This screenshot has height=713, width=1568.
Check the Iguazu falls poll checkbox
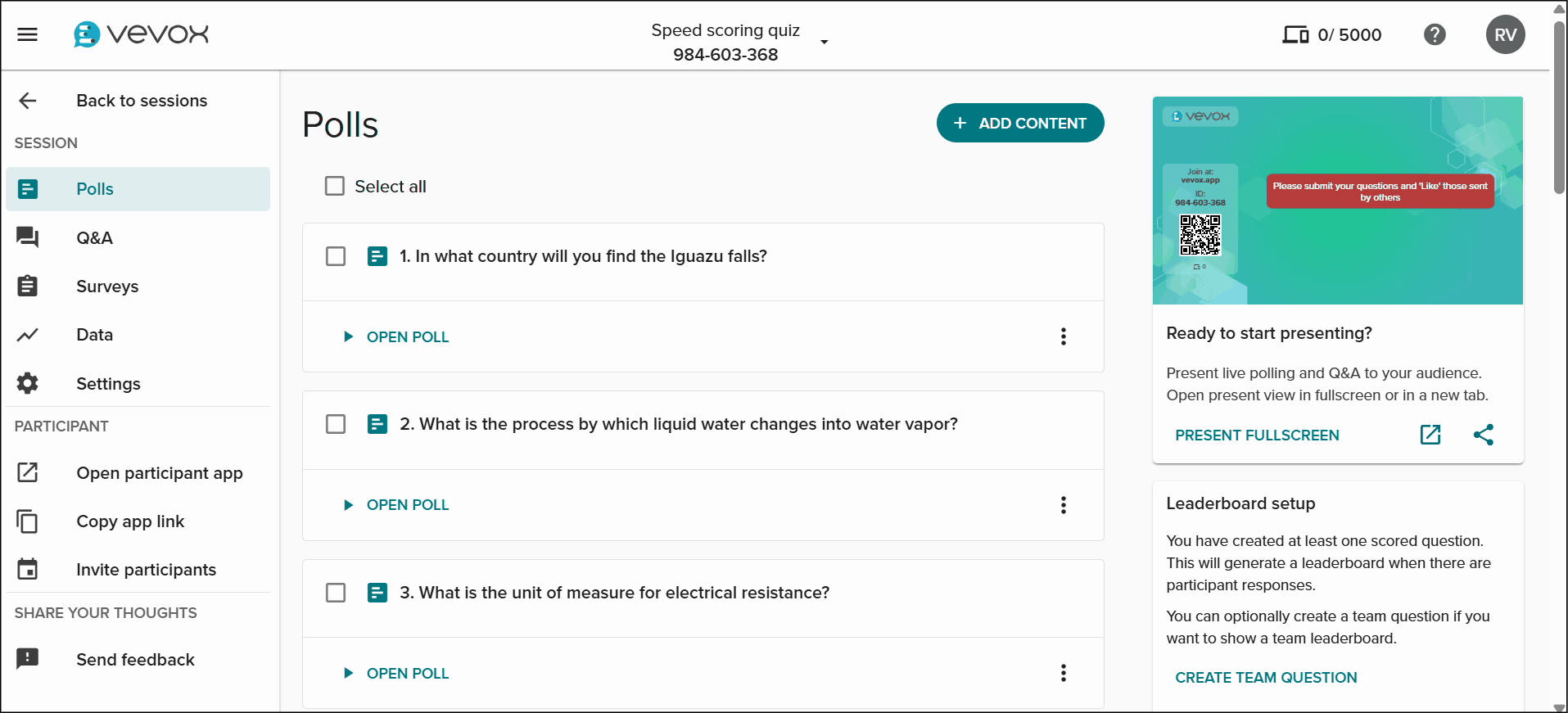click(335, 256)
